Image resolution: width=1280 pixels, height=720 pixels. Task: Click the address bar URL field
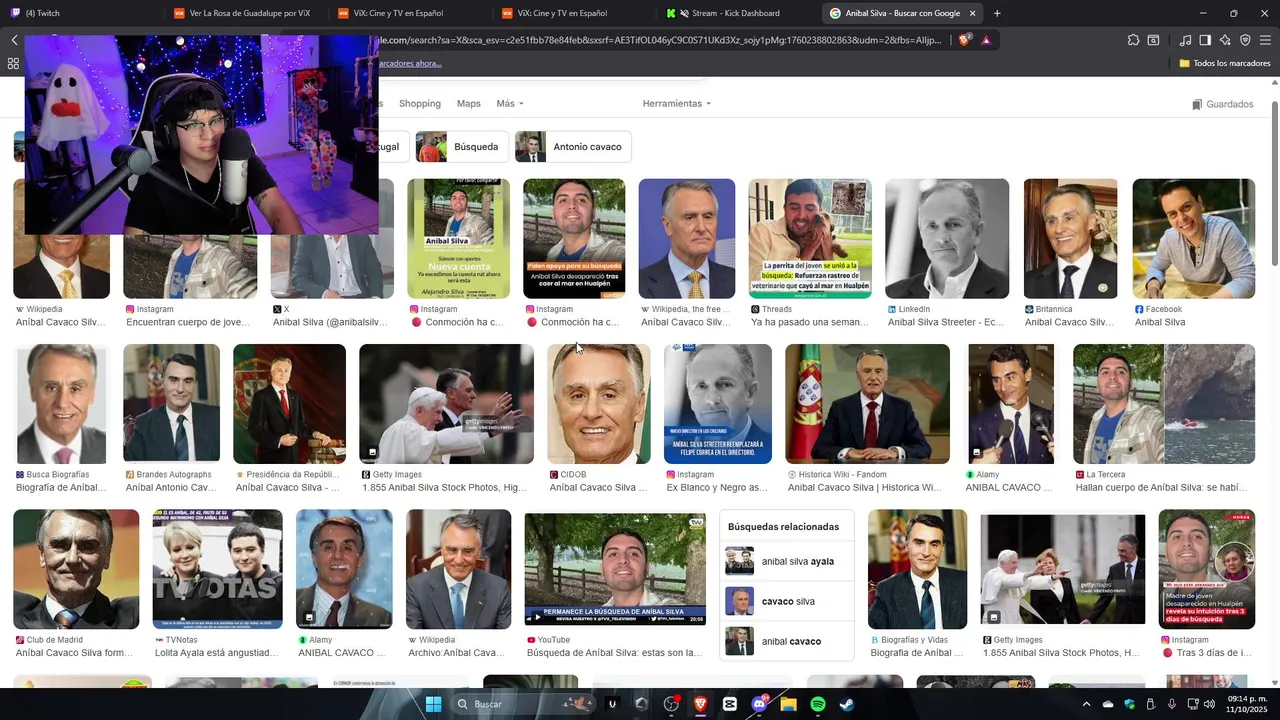click(x=660, y=40)
